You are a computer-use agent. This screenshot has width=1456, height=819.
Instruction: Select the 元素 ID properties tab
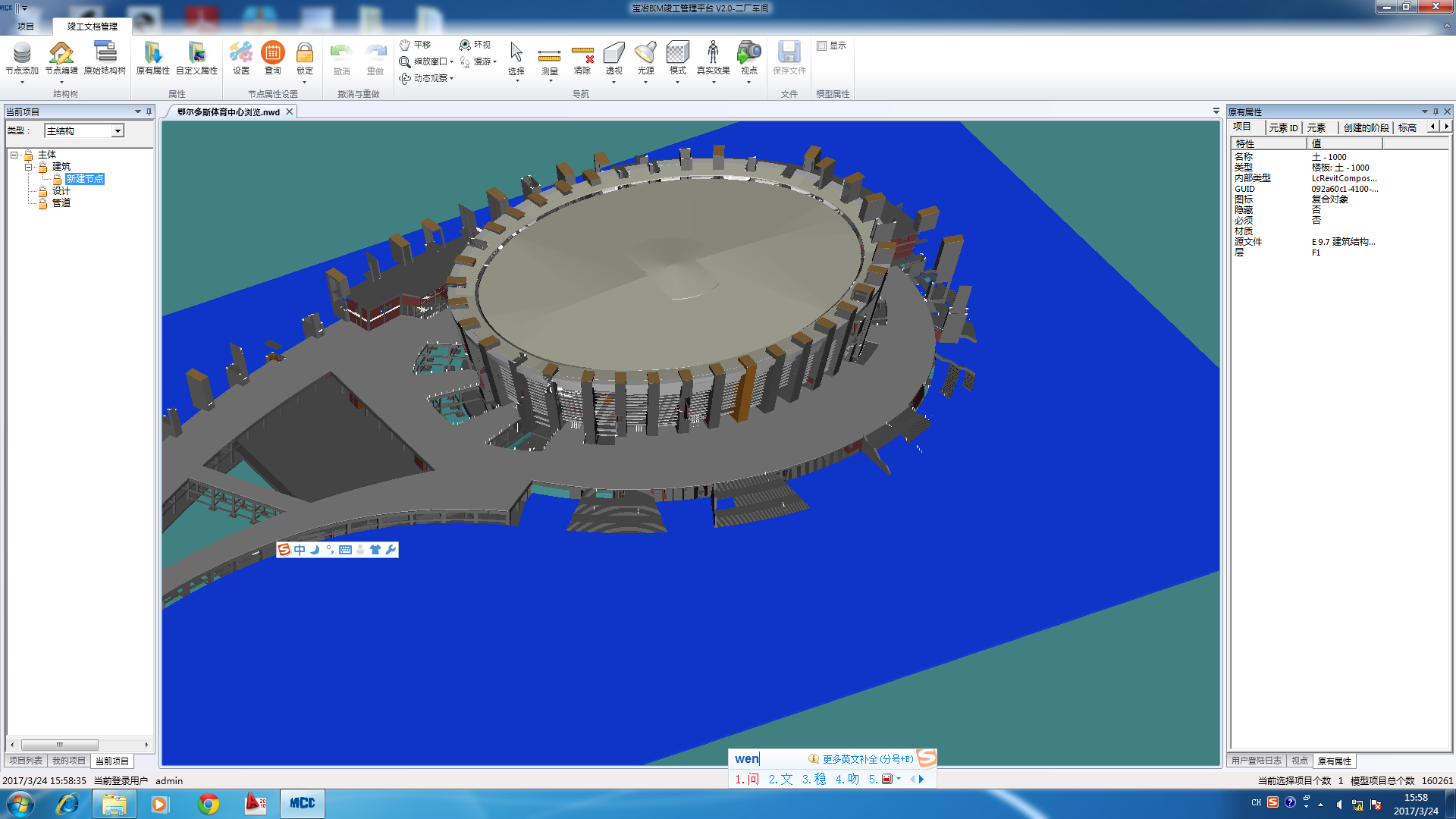(1284, 127)
